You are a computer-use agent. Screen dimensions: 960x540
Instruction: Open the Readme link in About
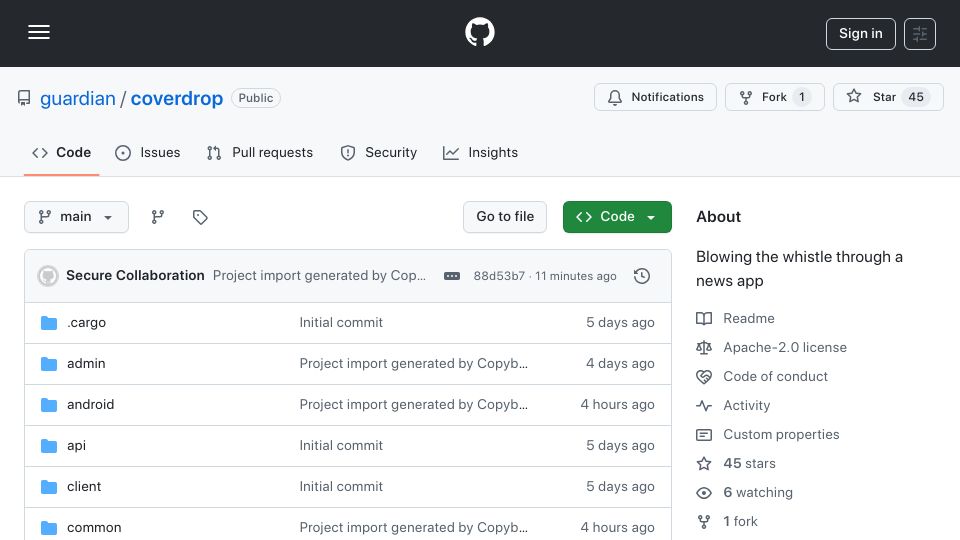(749, 318)
